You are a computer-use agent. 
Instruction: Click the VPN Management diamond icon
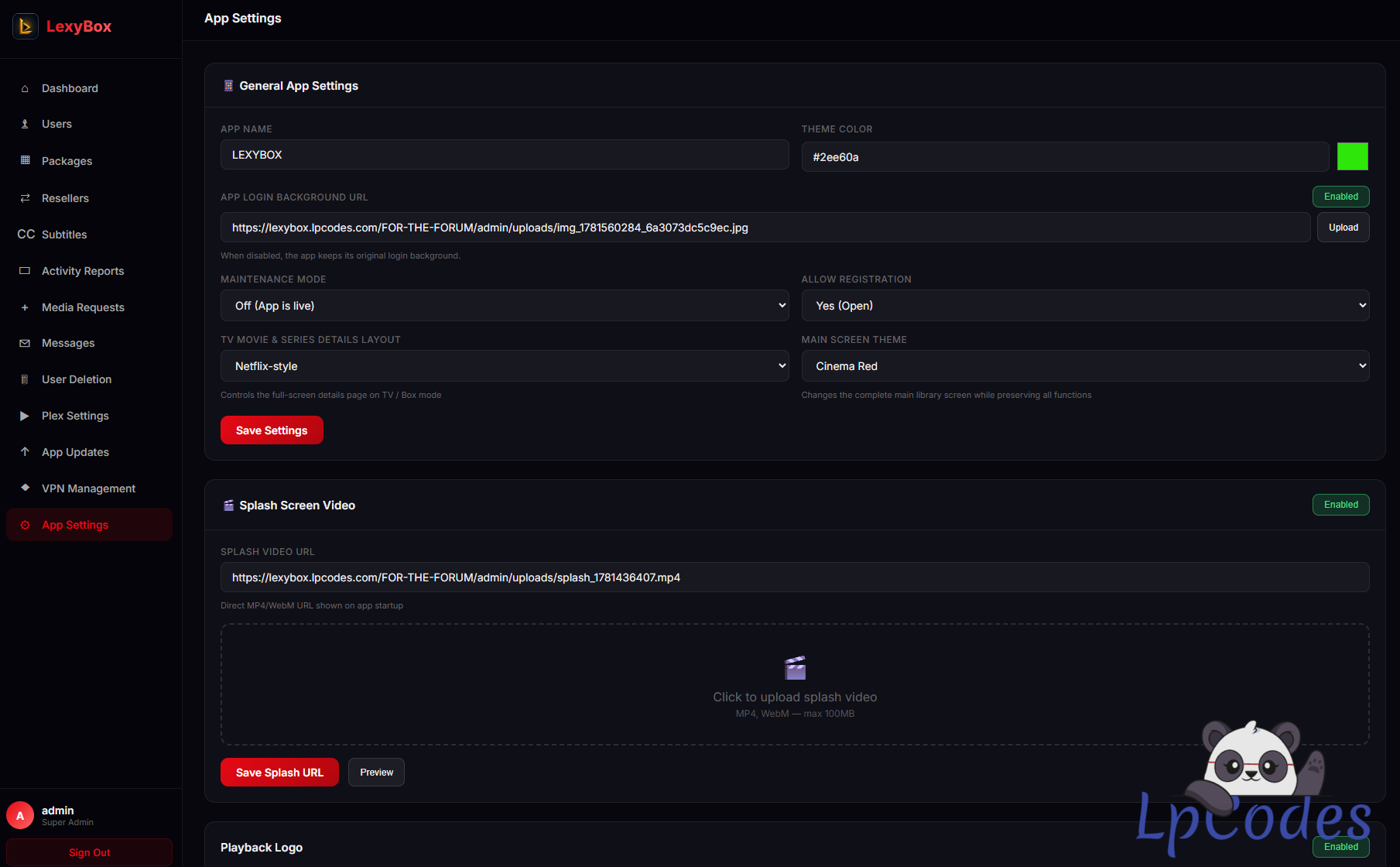(25, 488)
